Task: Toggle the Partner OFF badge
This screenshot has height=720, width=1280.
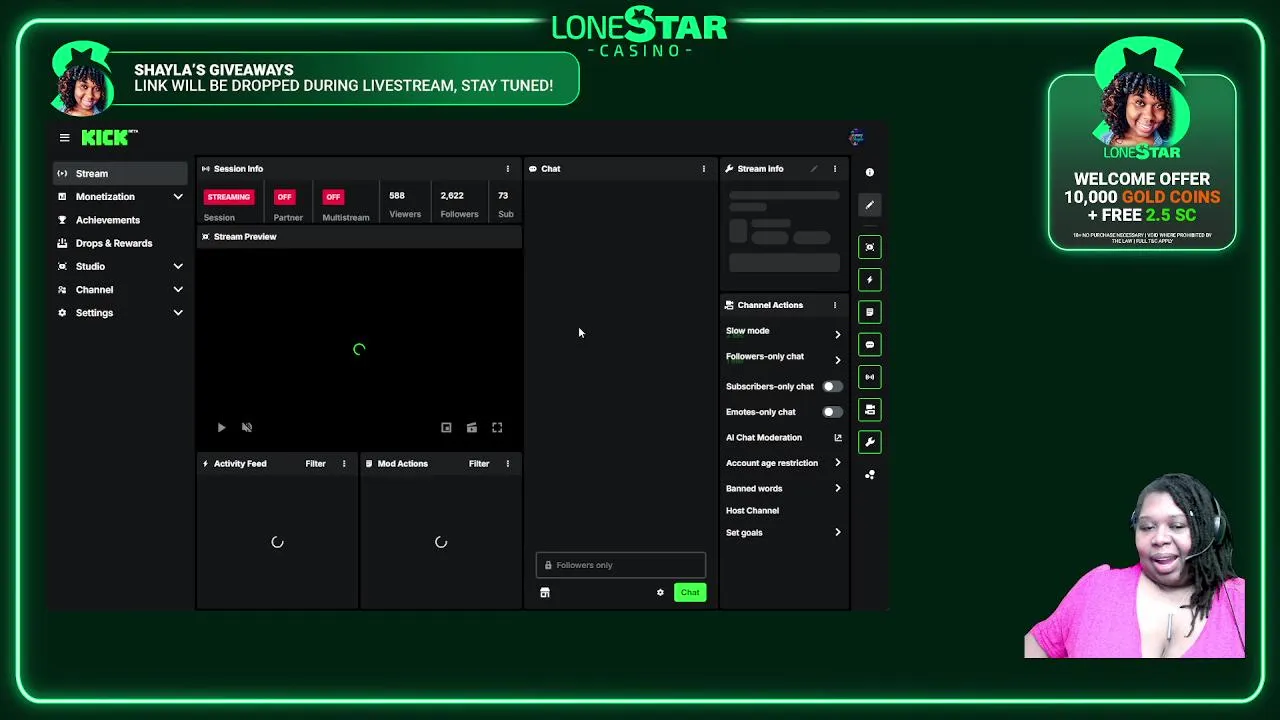Action: (285, 197)
